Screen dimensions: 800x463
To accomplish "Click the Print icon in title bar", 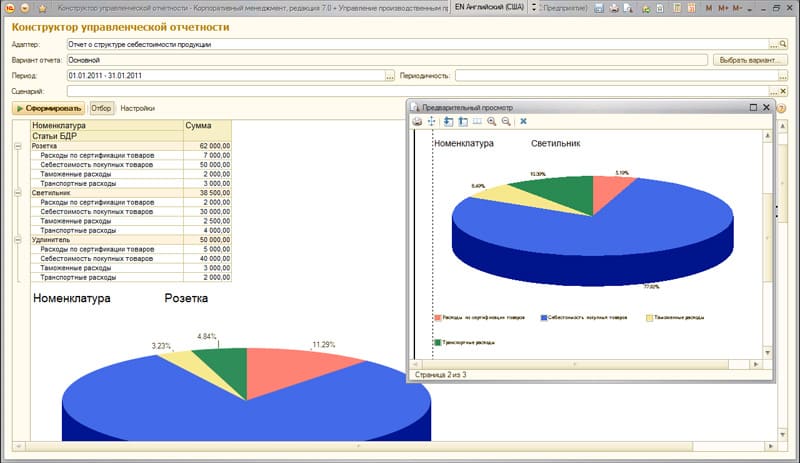I will click(614, 8).
